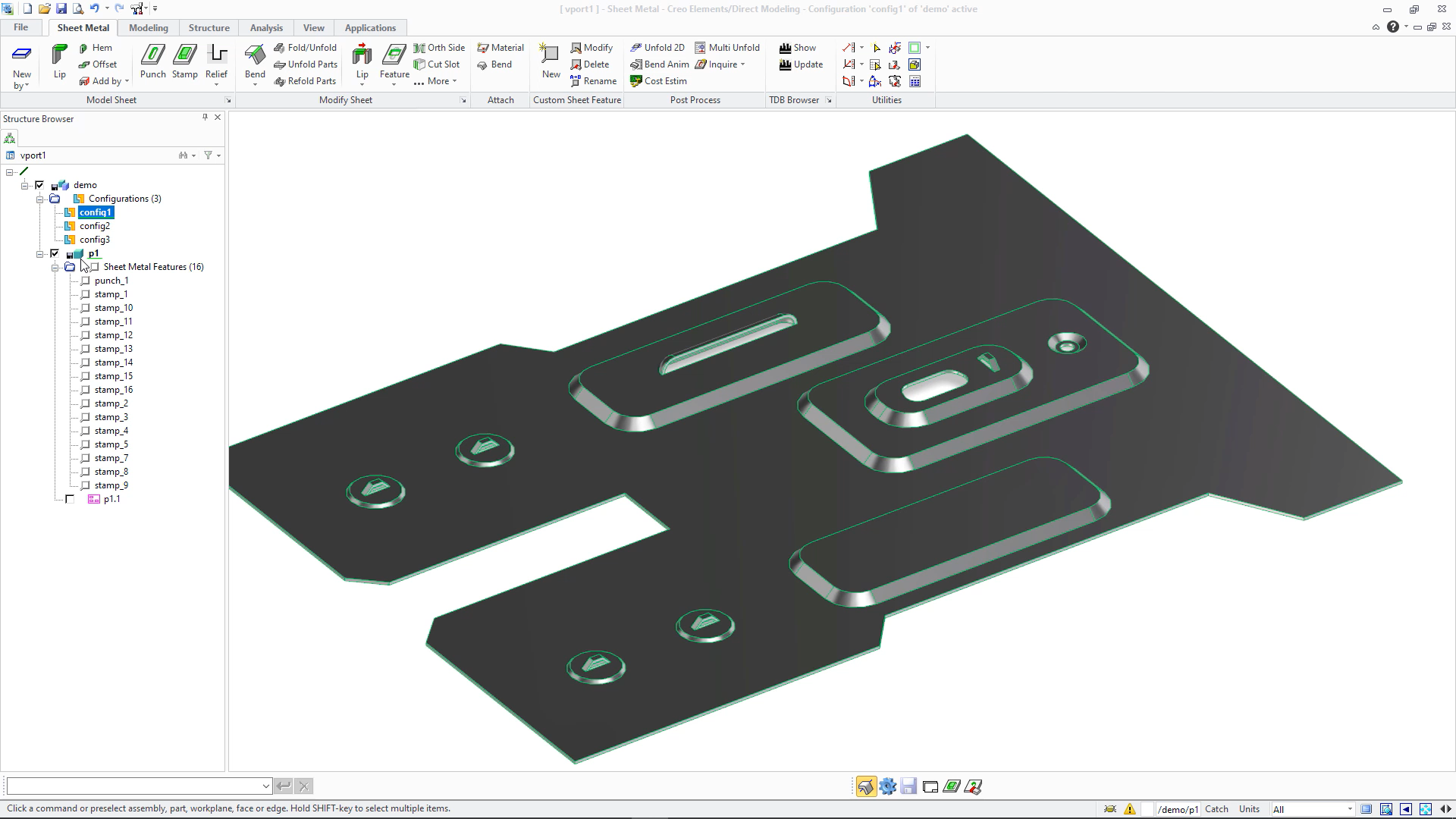Toggle the p1.1 checkbox

(x=70, y=499)
